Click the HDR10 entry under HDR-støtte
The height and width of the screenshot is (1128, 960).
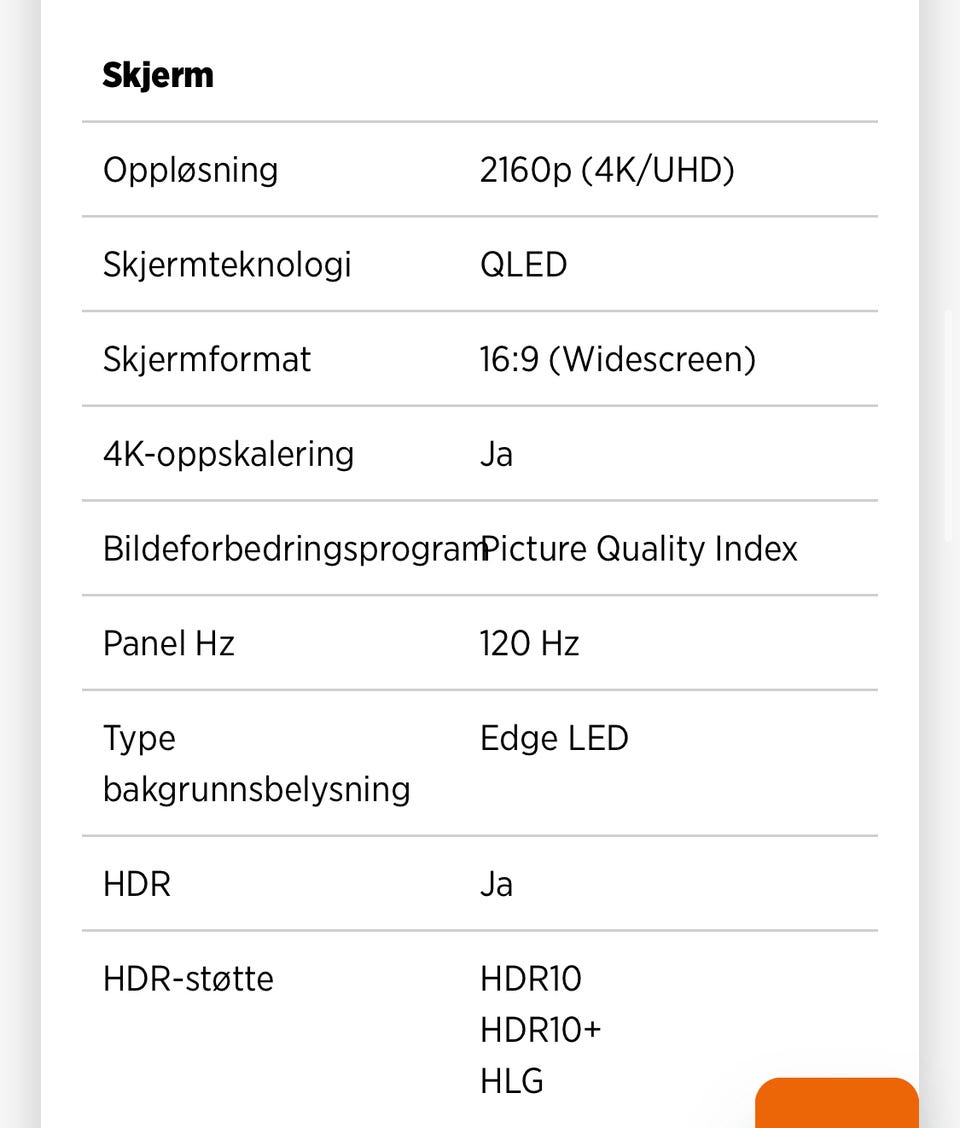pos(530,978)
